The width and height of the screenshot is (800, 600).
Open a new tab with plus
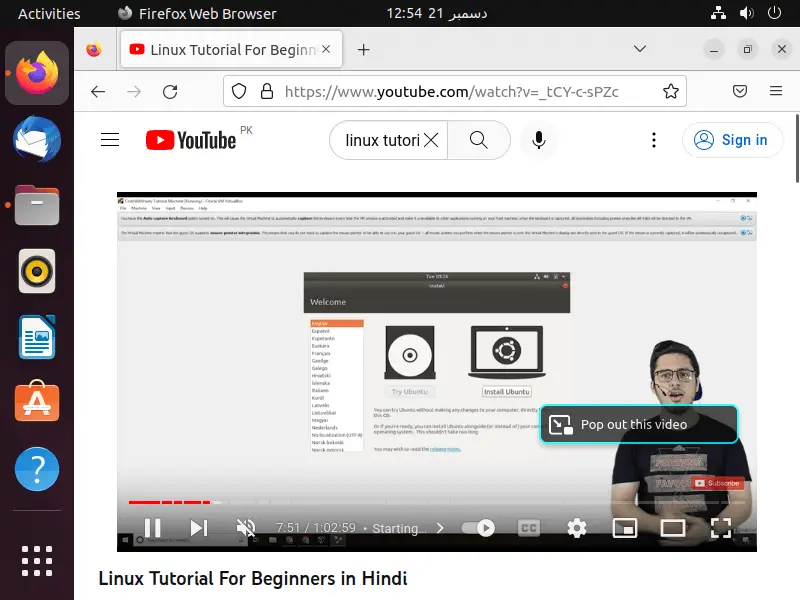pyautogui.click(x=363, y=49)
